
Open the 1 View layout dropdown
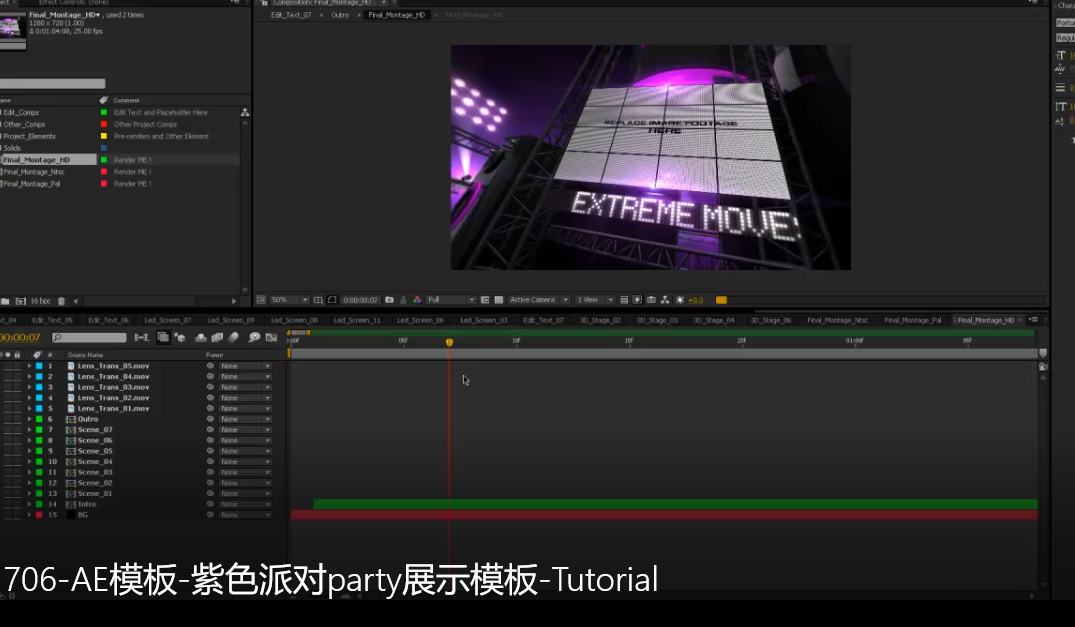(x=594, y=300)
